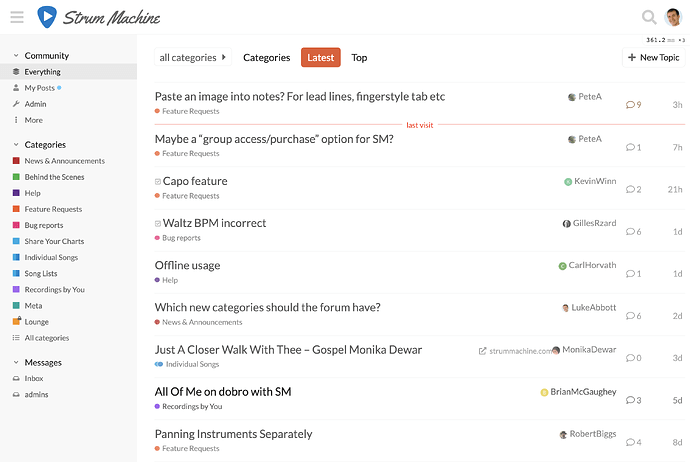Screen dimensions: 690x462
Task: Open the hamburger sidebar menu icon
Action: (17, 17)
